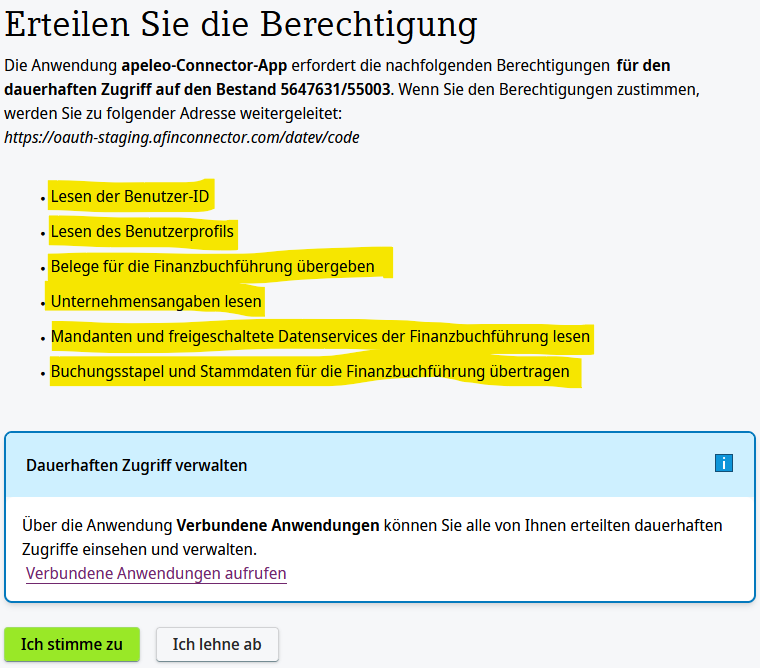Decline via 'Ich lehne ab' button
Image resolution: width=760 pixels, height=668 pixels.
(217, 644)
